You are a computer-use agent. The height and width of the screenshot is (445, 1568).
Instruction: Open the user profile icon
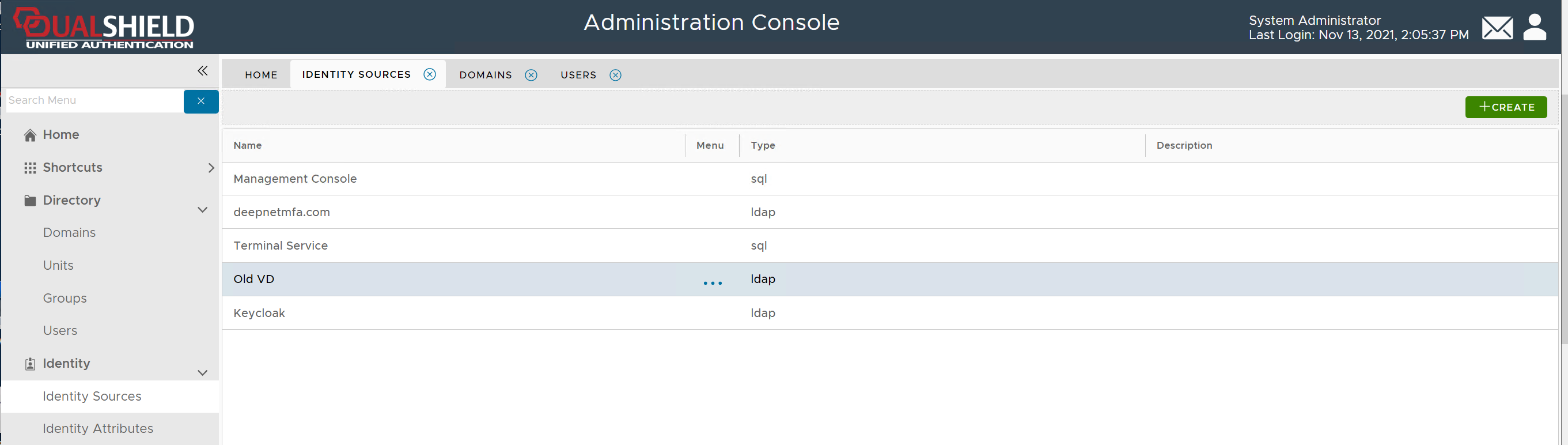coord(1534,28)
